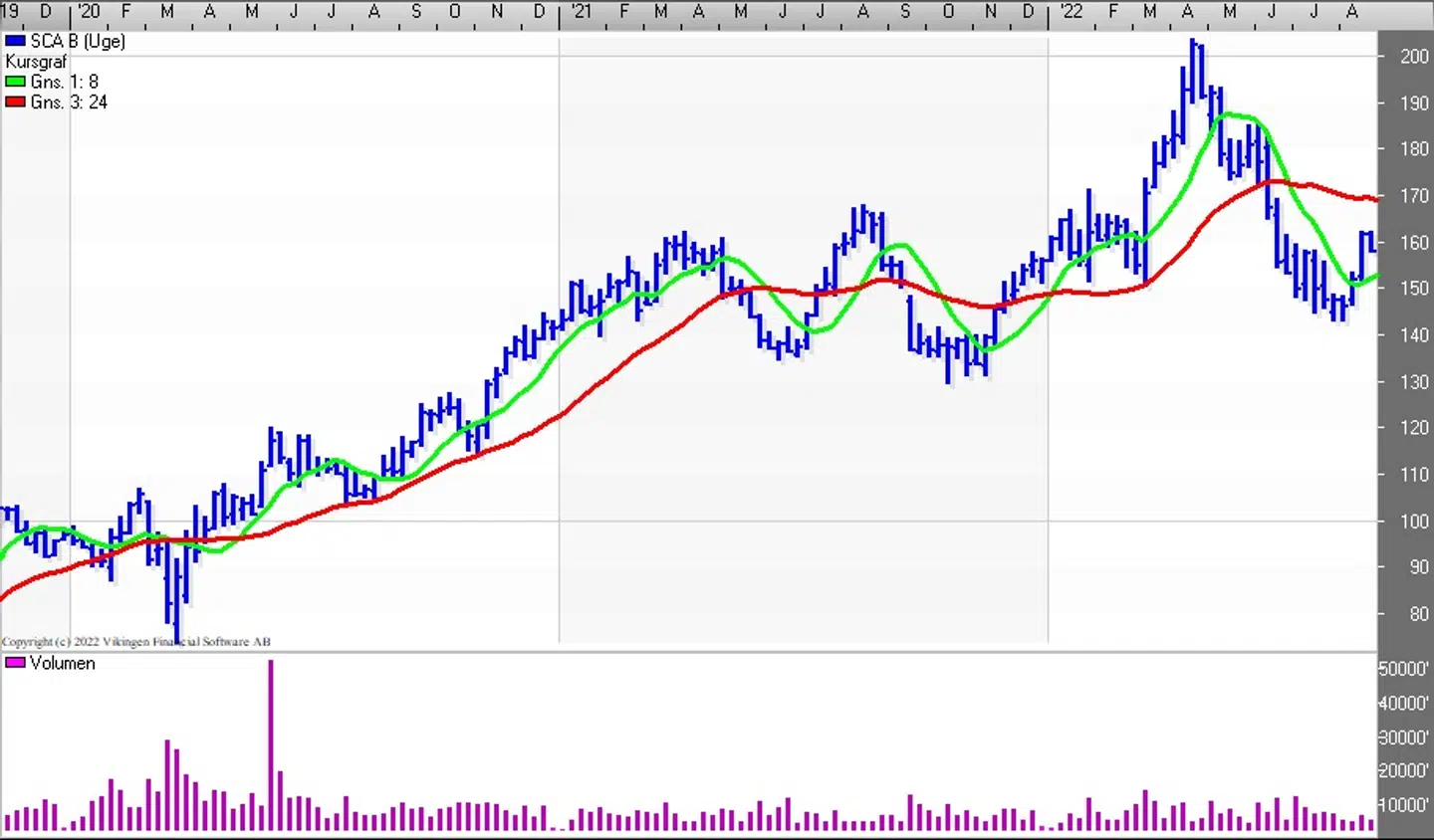Click the Kursgraf chart title text
This screenshot has width=1434, height=840.
[36, 62]
